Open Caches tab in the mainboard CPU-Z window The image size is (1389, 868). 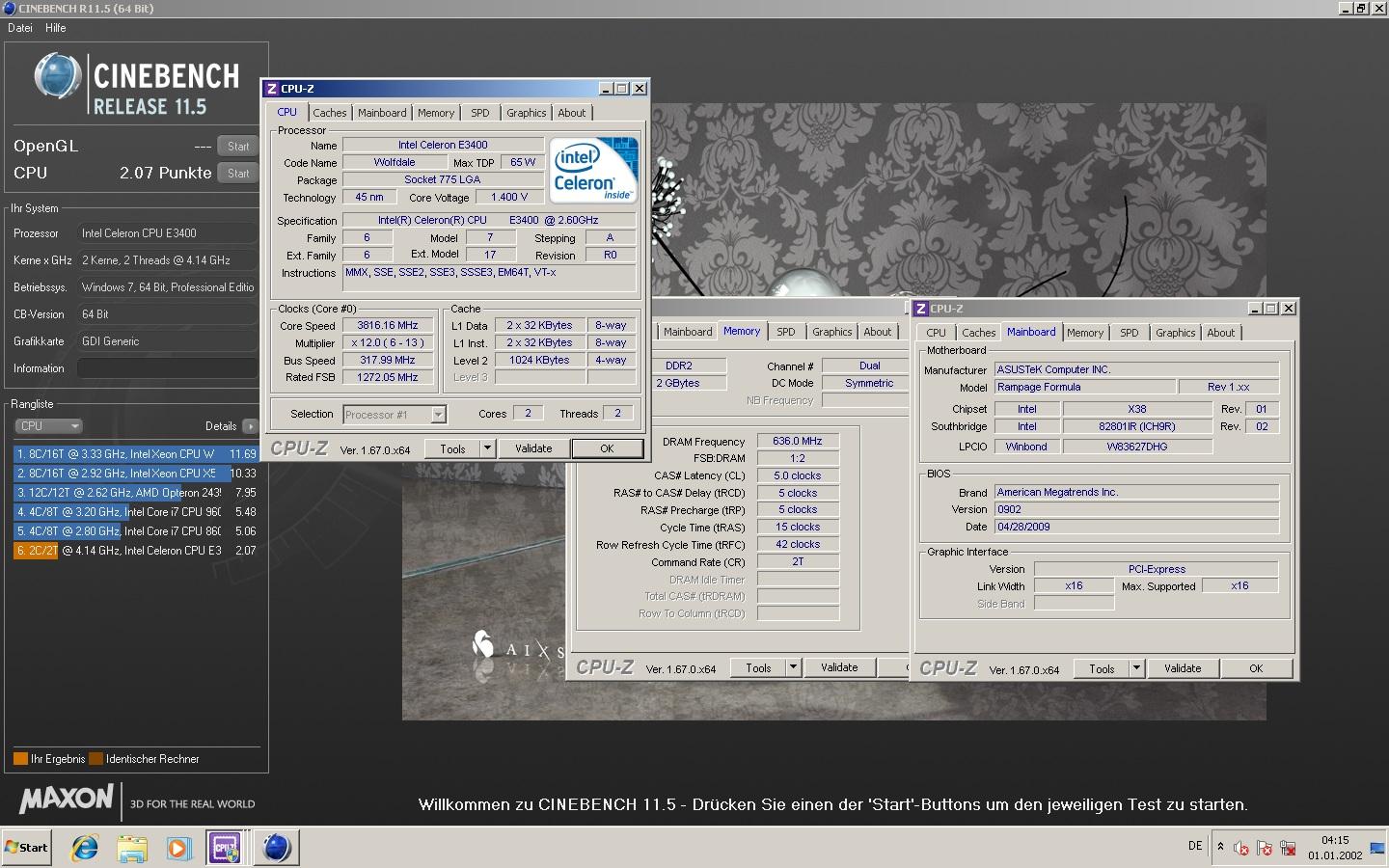point(978,333)
